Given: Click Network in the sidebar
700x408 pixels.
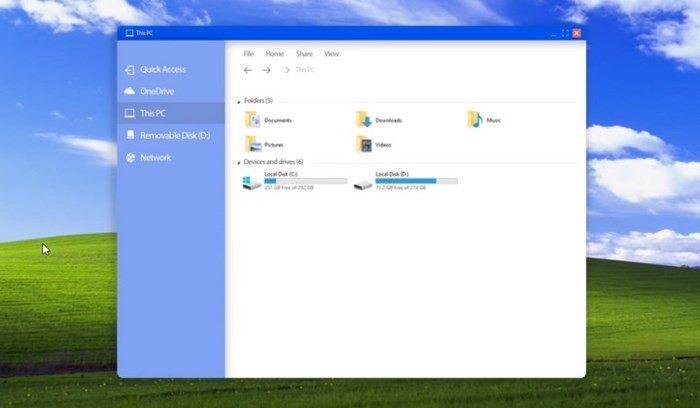Looking at the screenshot, I should point(155,157).
